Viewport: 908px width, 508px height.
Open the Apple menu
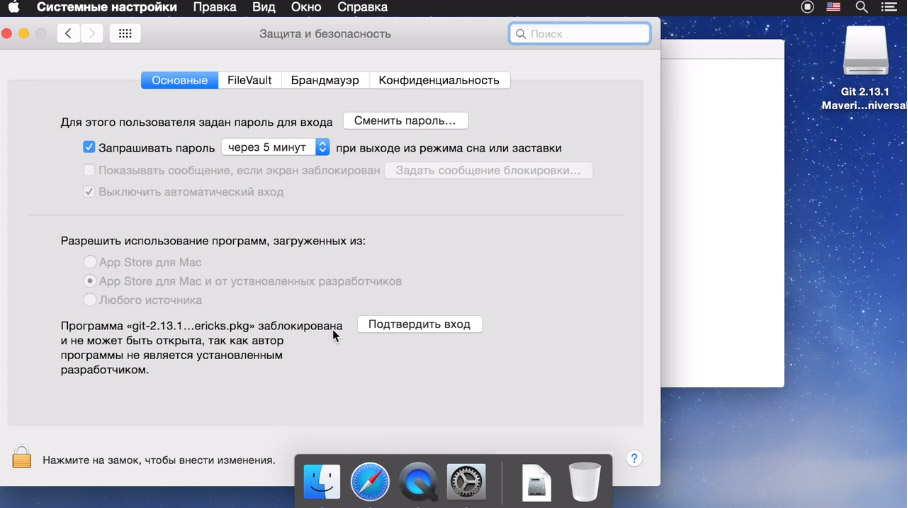[14, 8]
